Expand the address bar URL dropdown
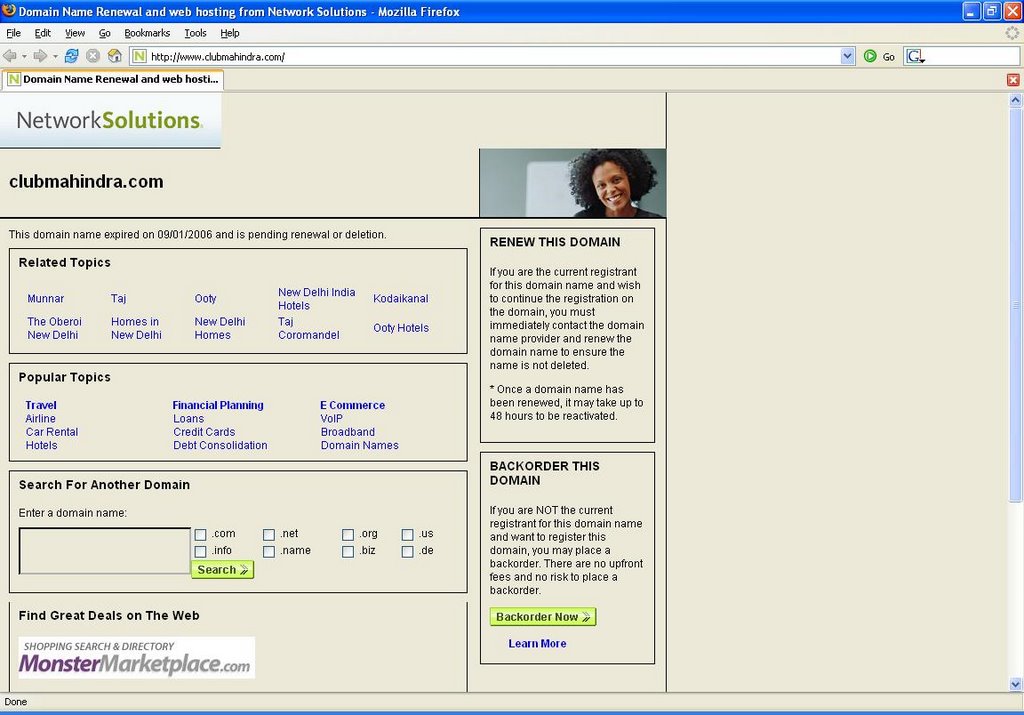 point(847,56)
